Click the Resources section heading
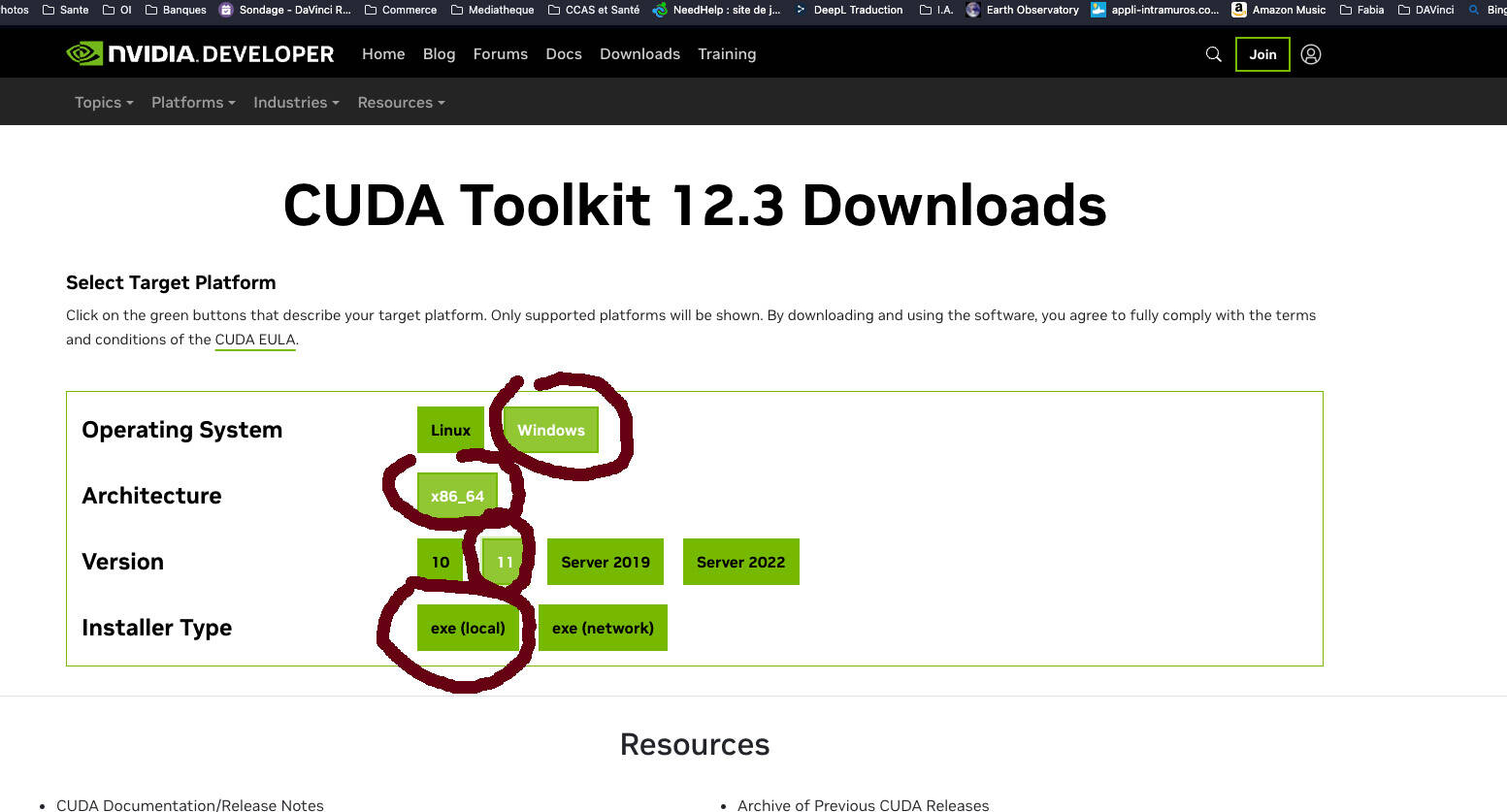1507x812 pixels. pyautogui.click(x=695, y=744)
